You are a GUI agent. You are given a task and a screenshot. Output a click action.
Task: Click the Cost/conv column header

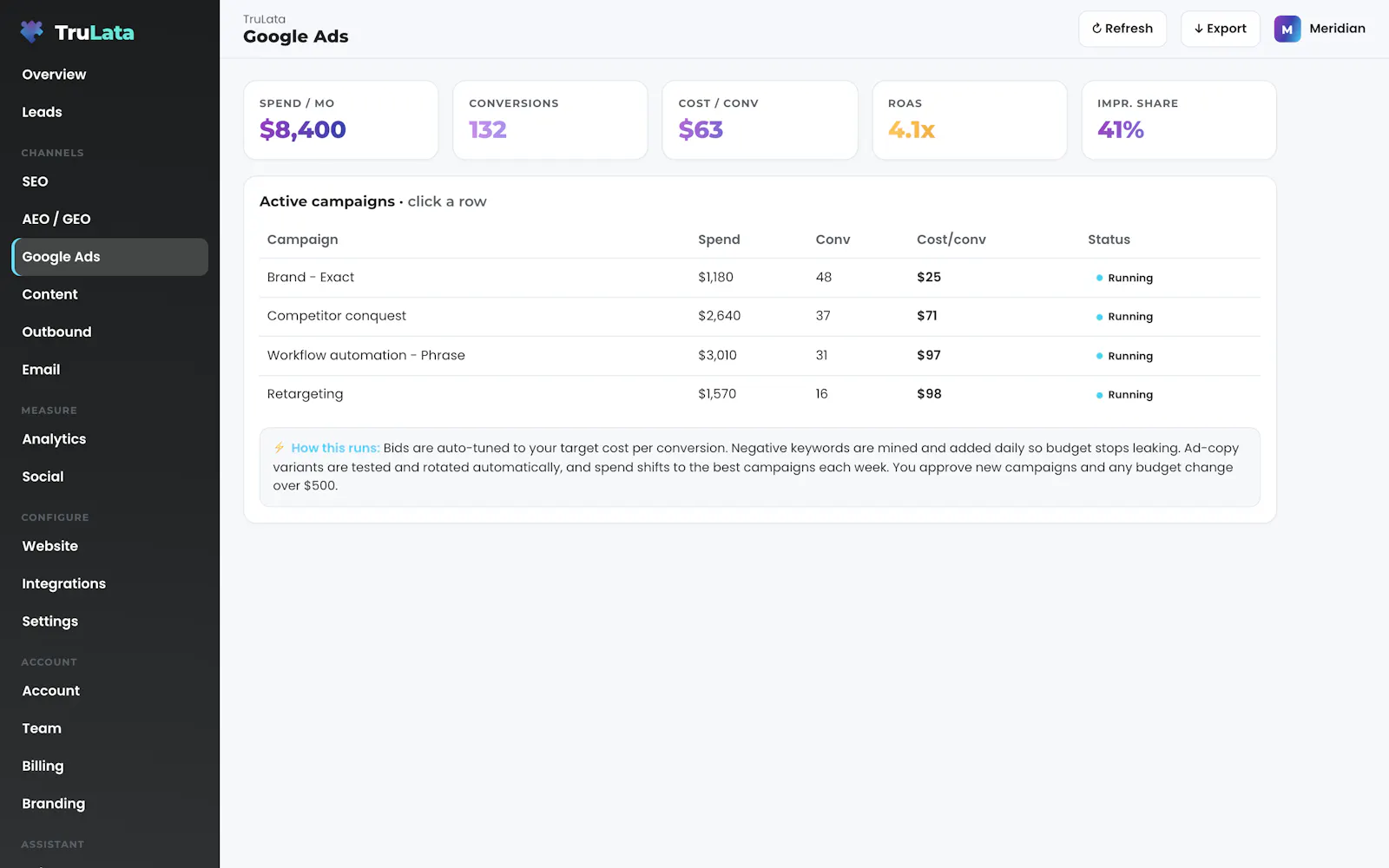tap(951, 240)
